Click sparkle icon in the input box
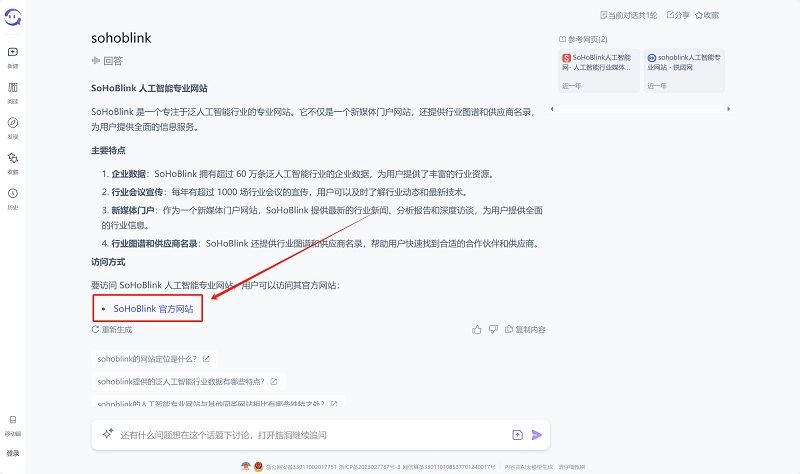 [108, 434]
